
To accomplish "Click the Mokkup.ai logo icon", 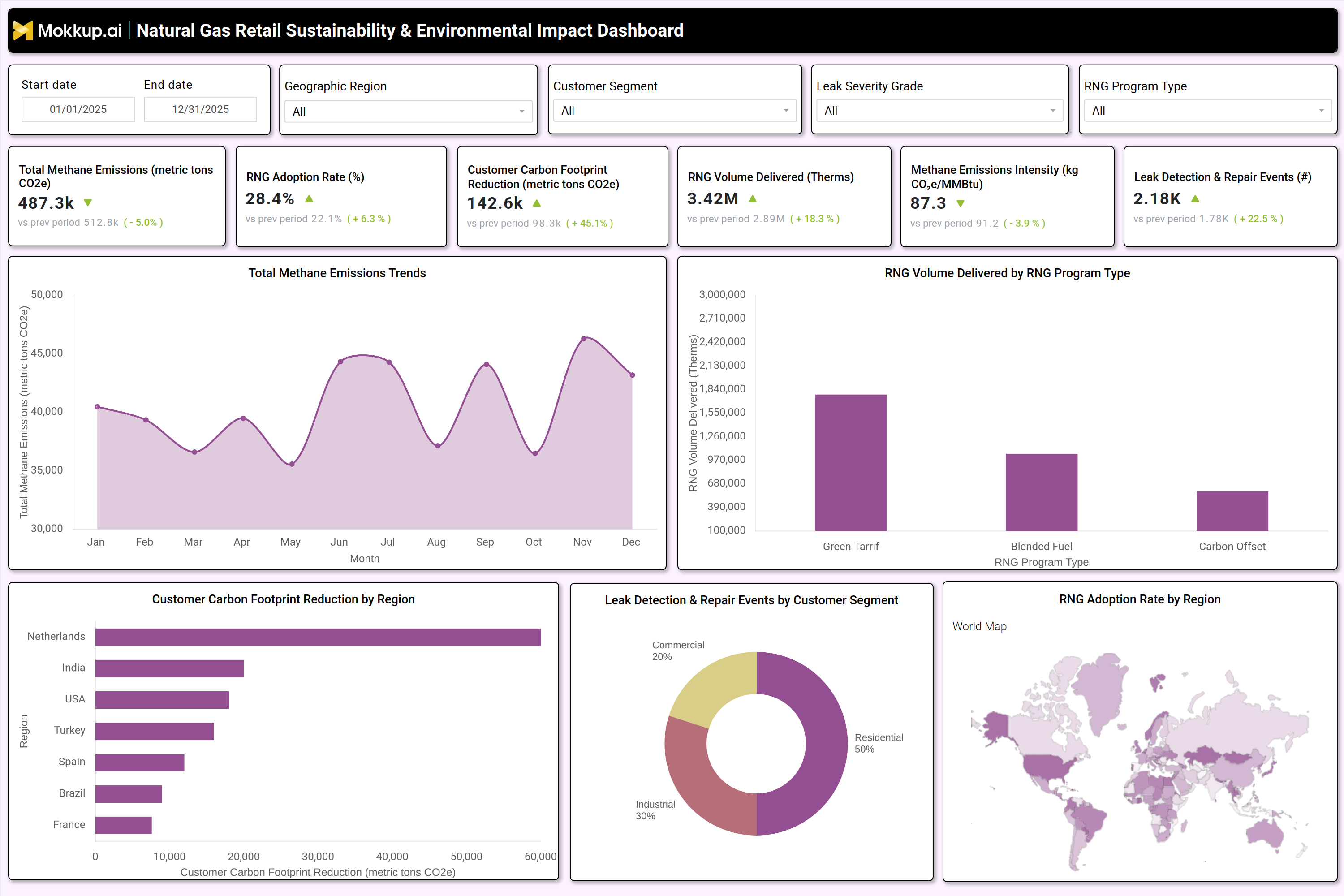I will (23, 30).
